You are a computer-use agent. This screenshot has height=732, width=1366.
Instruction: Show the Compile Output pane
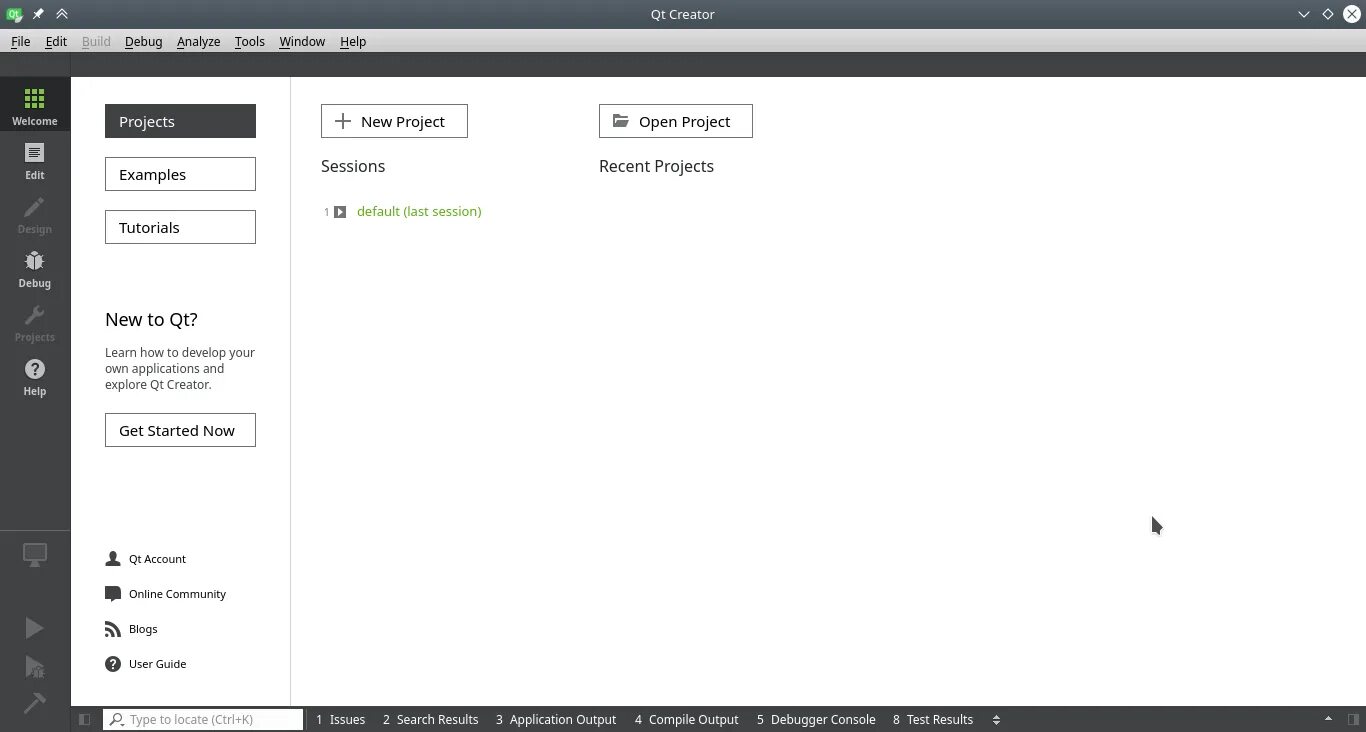point(686,719)
